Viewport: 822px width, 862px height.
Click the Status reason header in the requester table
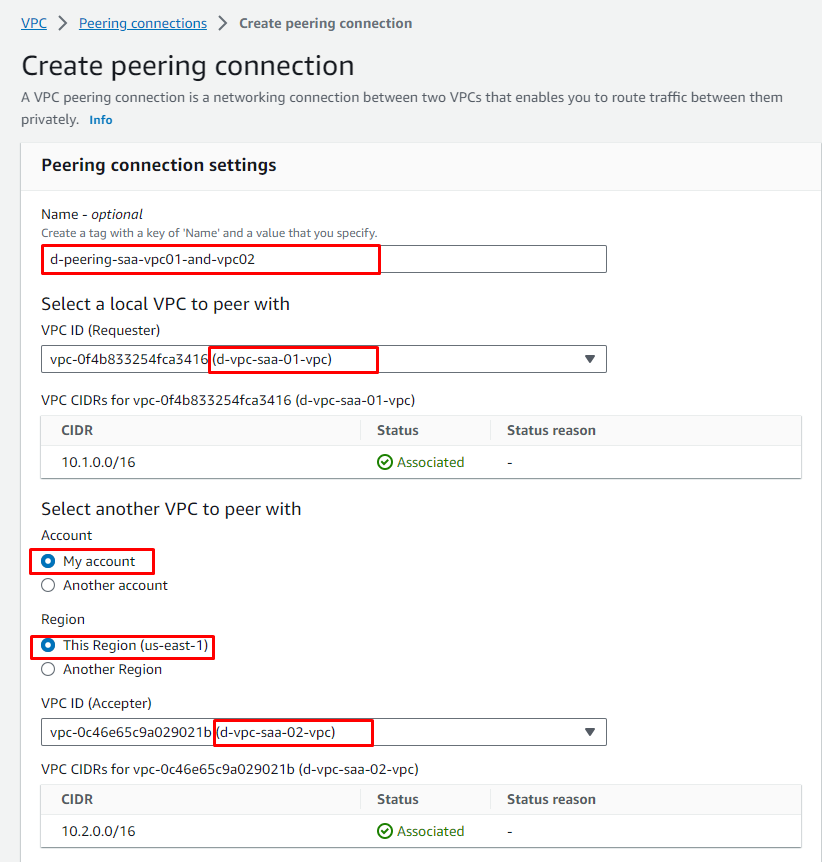[551, 431]
